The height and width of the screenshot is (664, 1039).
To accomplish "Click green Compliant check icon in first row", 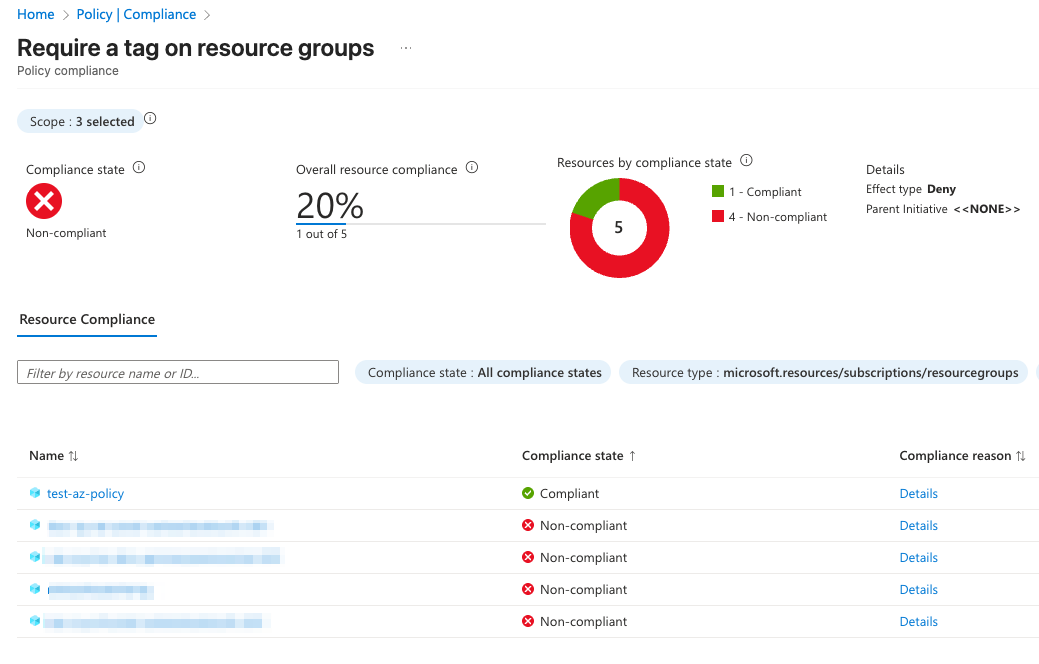I will [528, 493].
